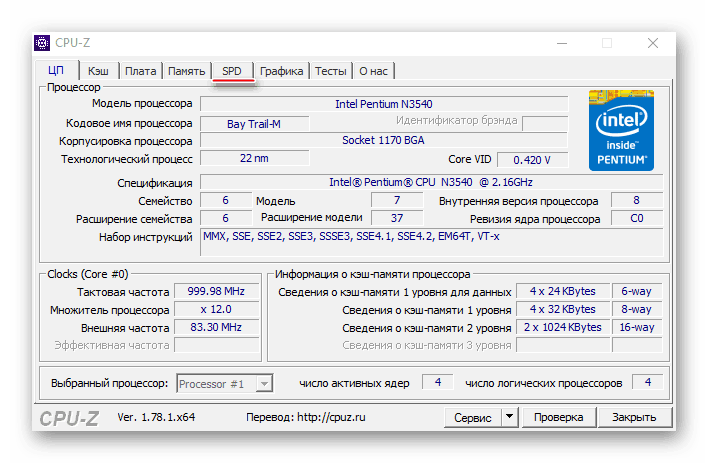Click the Ver. 1.78.1.x64 version text
The width and height of the screenshot is (708, 463).
click(x=156, y=417)
